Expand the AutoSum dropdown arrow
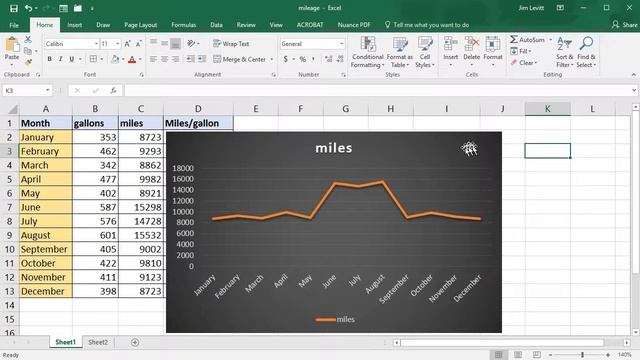This screenshot has height=360, width=640. tap(550, 40)
